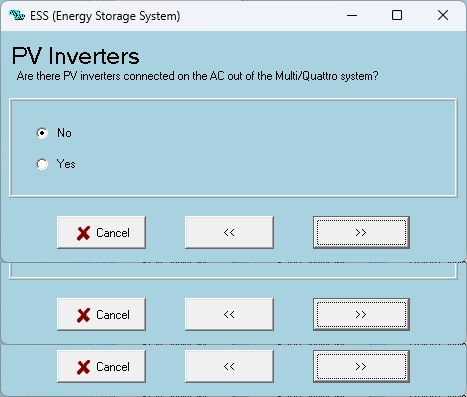
Task: Select the Yes radio button
Action: (x=42, y=164)
